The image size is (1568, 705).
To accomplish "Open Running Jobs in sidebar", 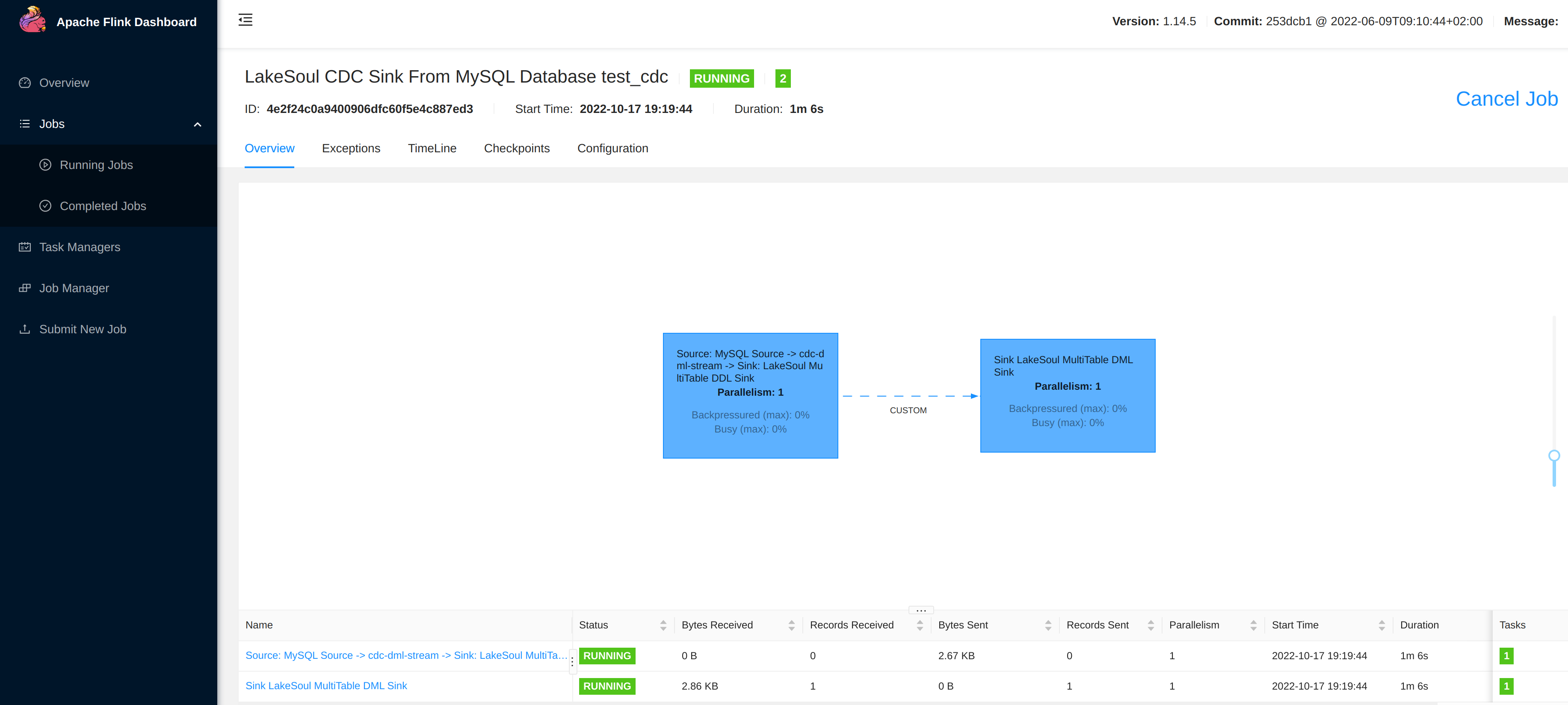I will [x=108, y=164].
